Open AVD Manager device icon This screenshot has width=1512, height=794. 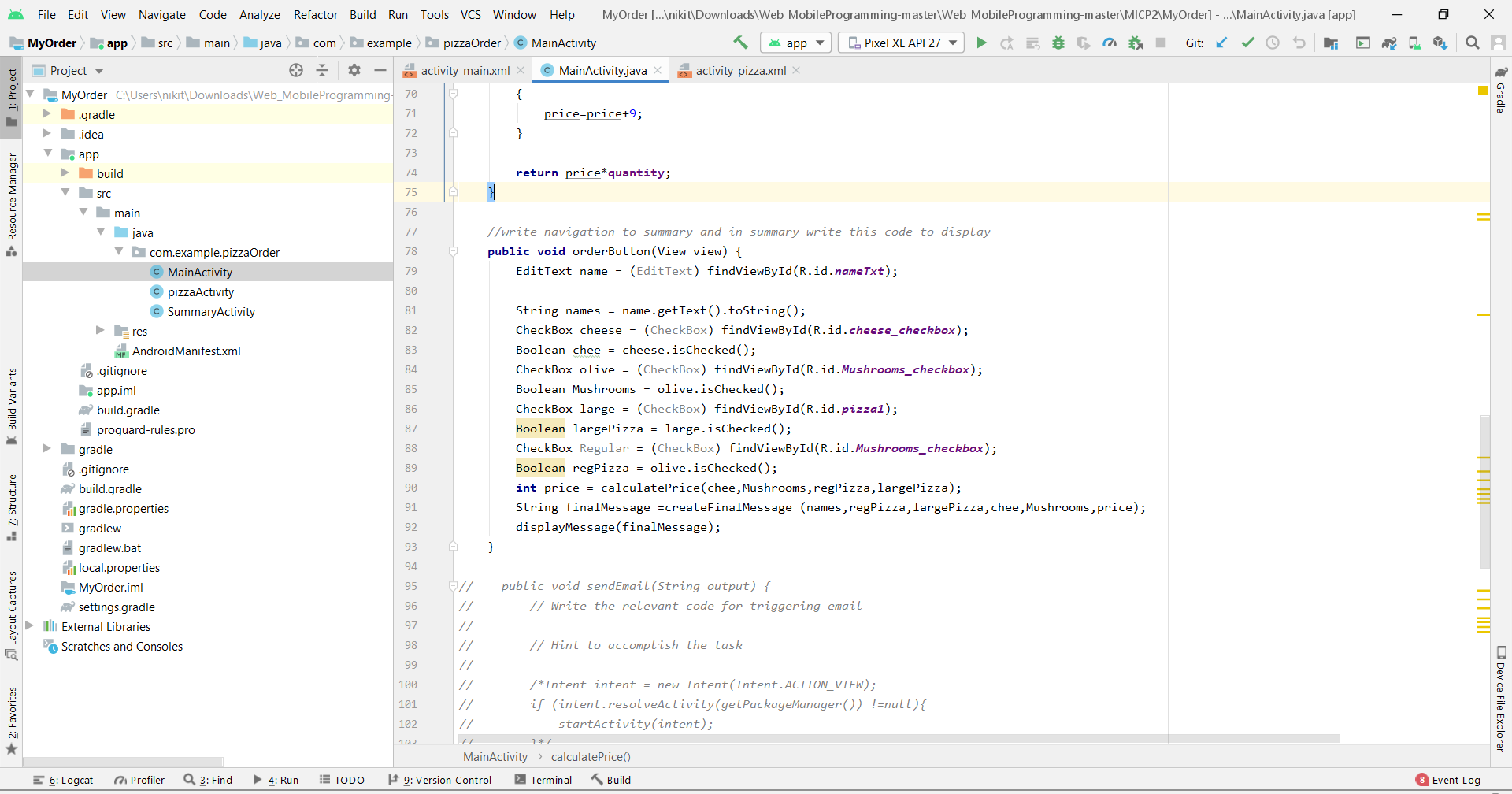(x=1415, y=43)
